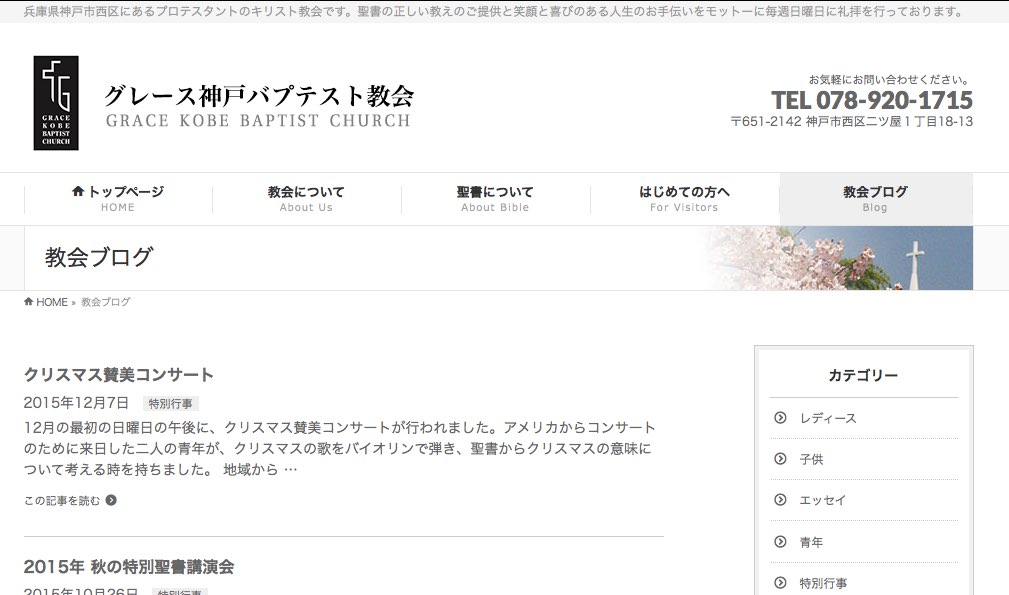
Task: Click the cherry blossom cross banner image
Action: [838, 258]
